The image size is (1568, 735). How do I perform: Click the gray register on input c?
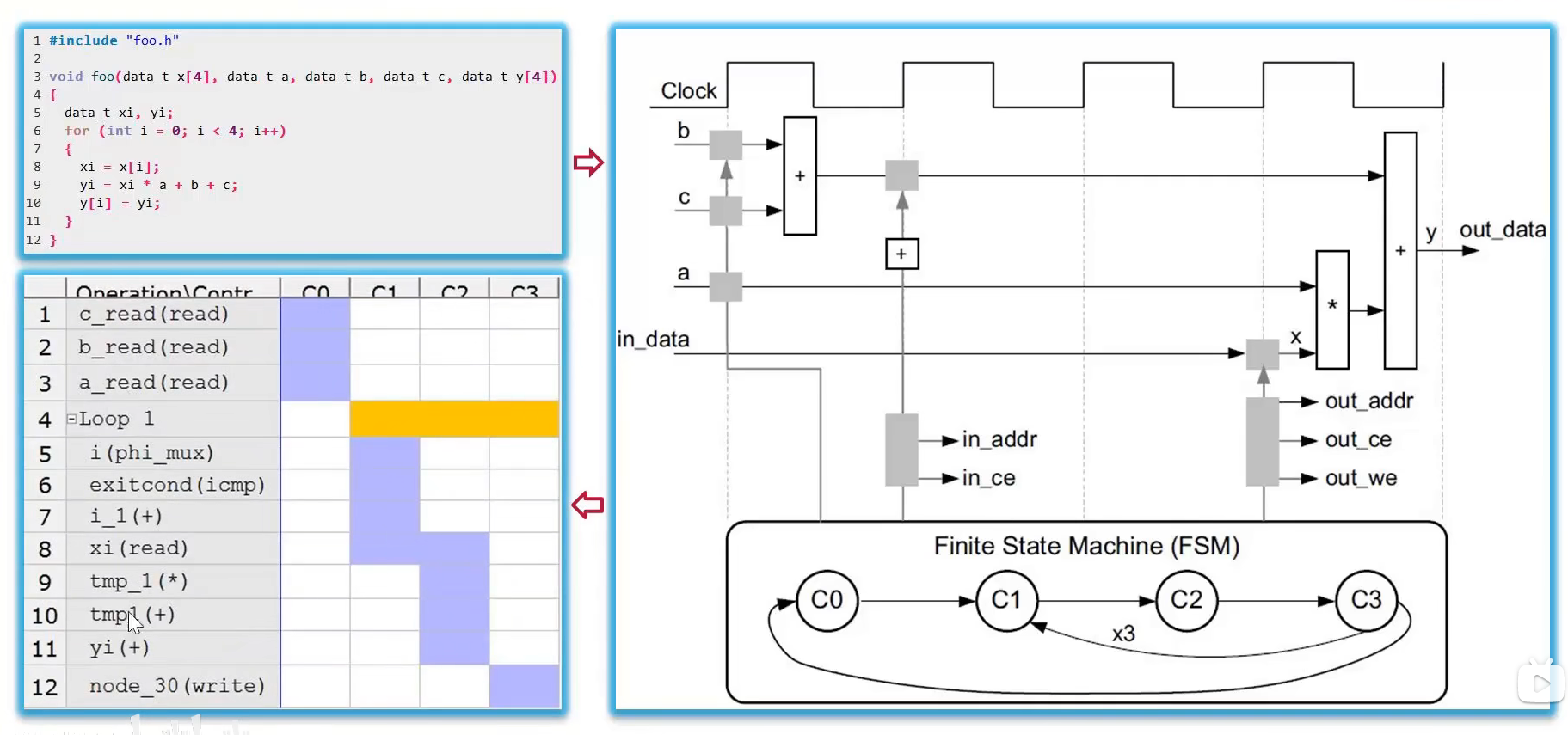726,211
